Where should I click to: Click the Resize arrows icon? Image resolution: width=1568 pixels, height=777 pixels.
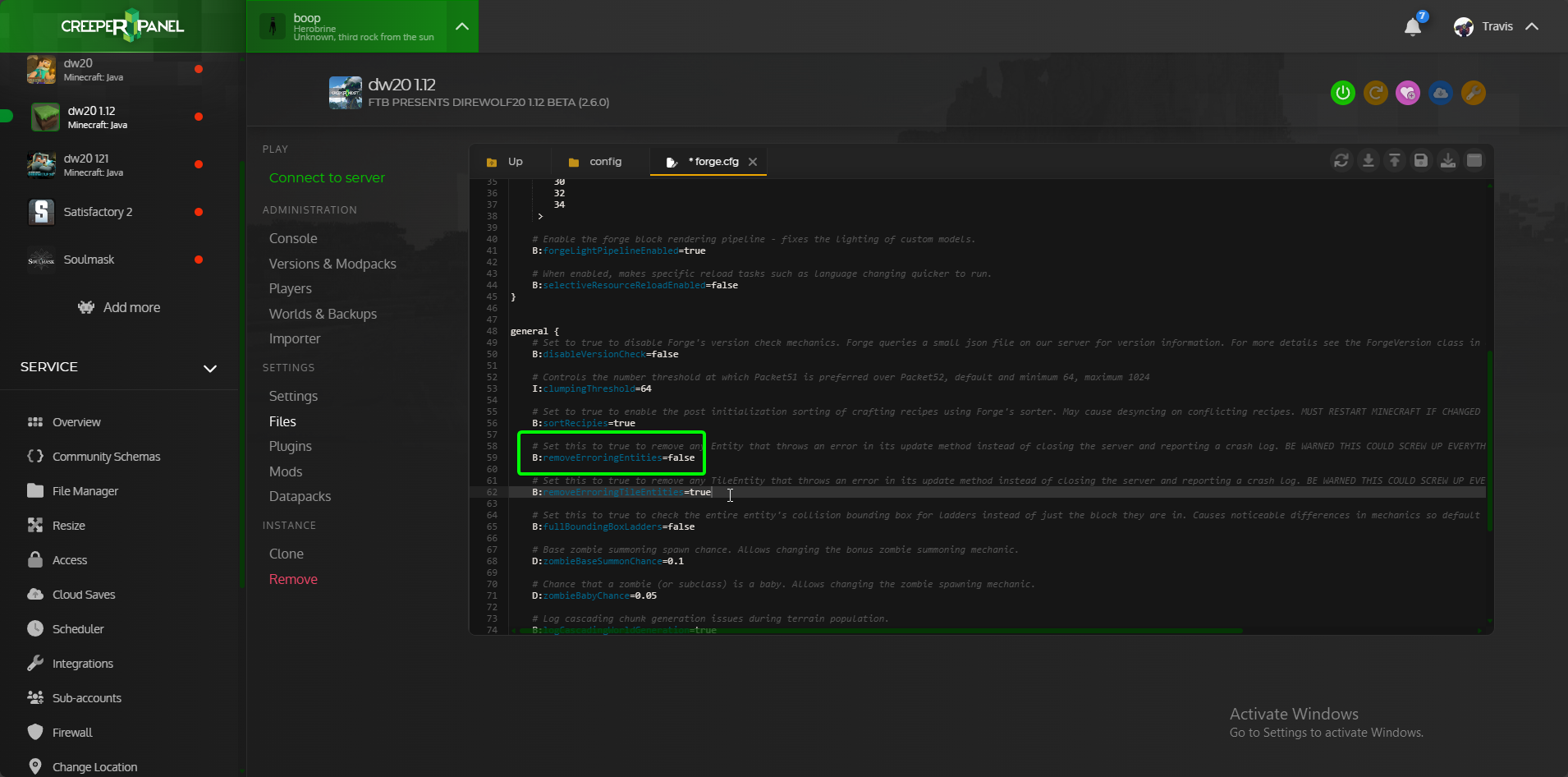pyautogui.click(x=35, y=525)
